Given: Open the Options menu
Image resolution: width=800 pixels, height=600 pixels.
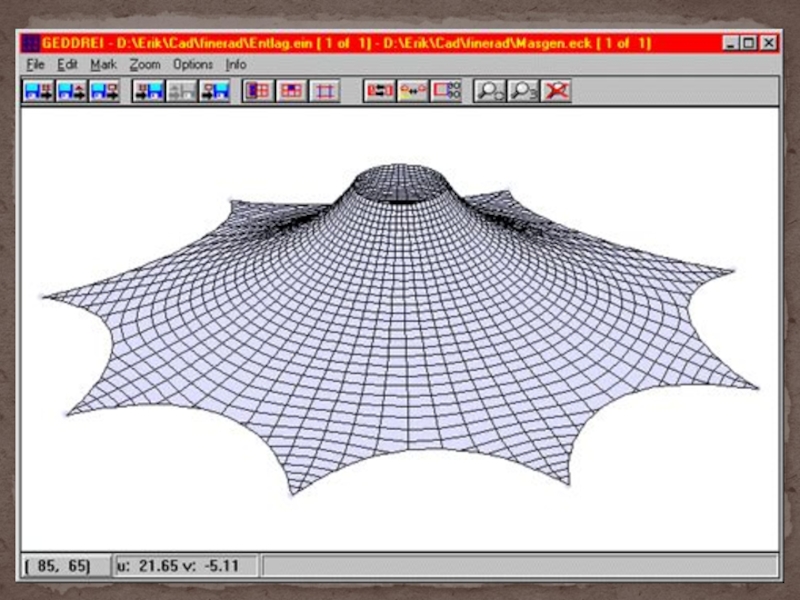Looking at the screenshot, I should 193,65.
